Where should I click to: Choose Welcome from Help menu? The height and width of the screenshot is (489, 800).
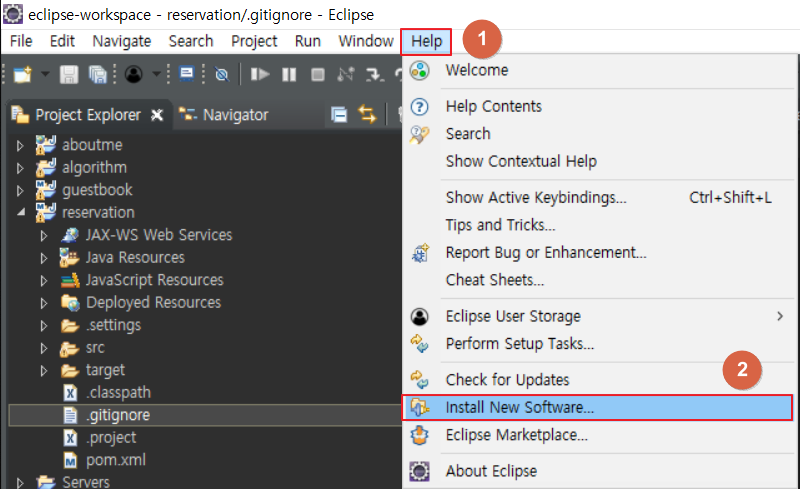pyautogui.click(x=600, y=70)
